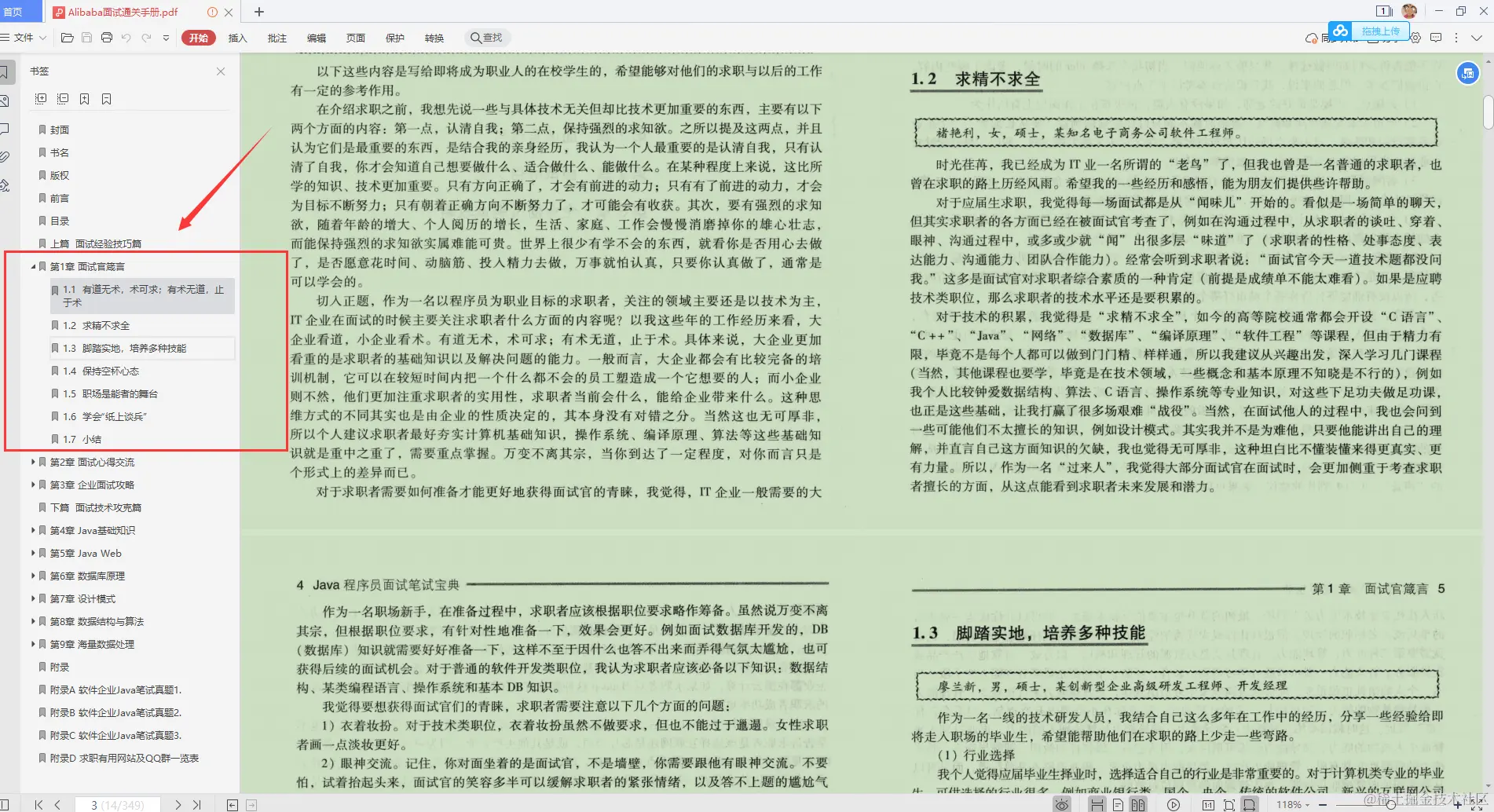Close the 书签 bookmark panel
Viewport: 1494px width, 812px height.
222,71
